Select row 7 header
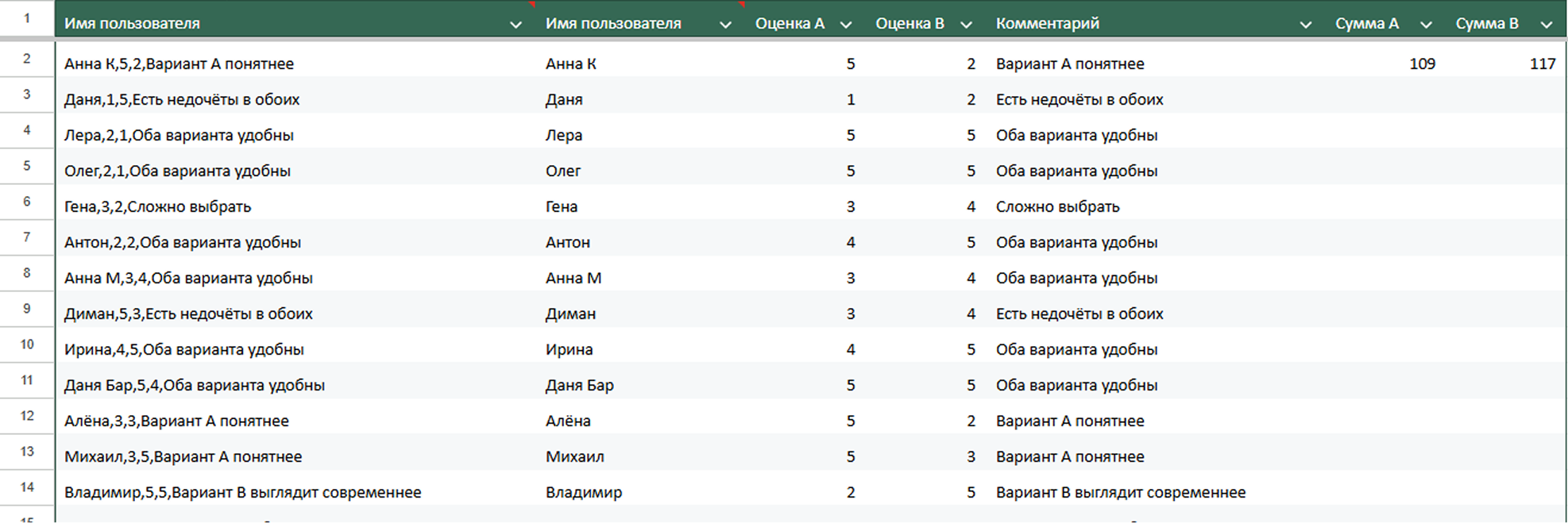The image size is (1568, 523). 27,237
